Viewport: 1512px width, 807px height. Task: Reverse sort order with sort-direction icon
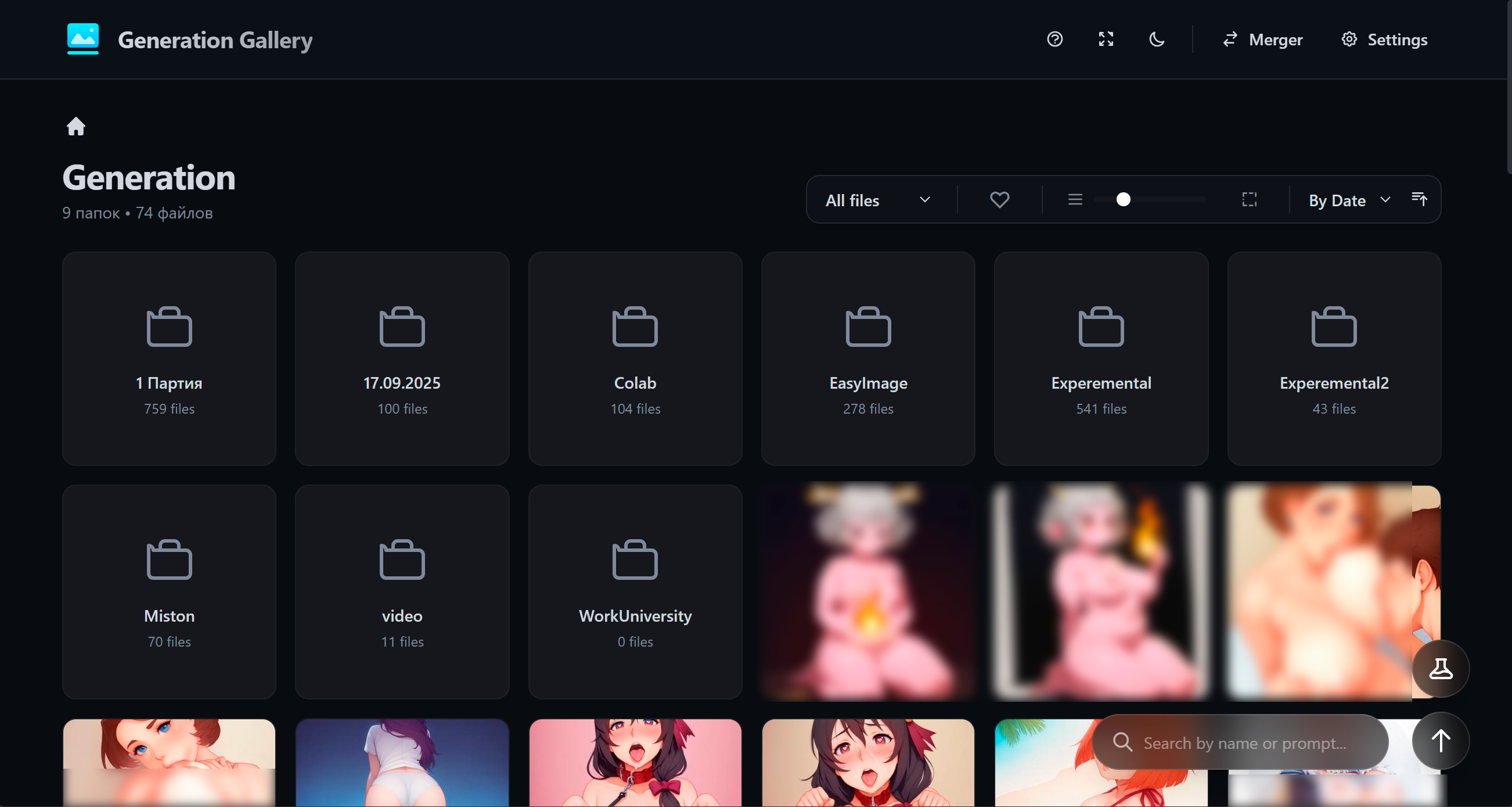pyautogui.click(x=1420, y=200)
